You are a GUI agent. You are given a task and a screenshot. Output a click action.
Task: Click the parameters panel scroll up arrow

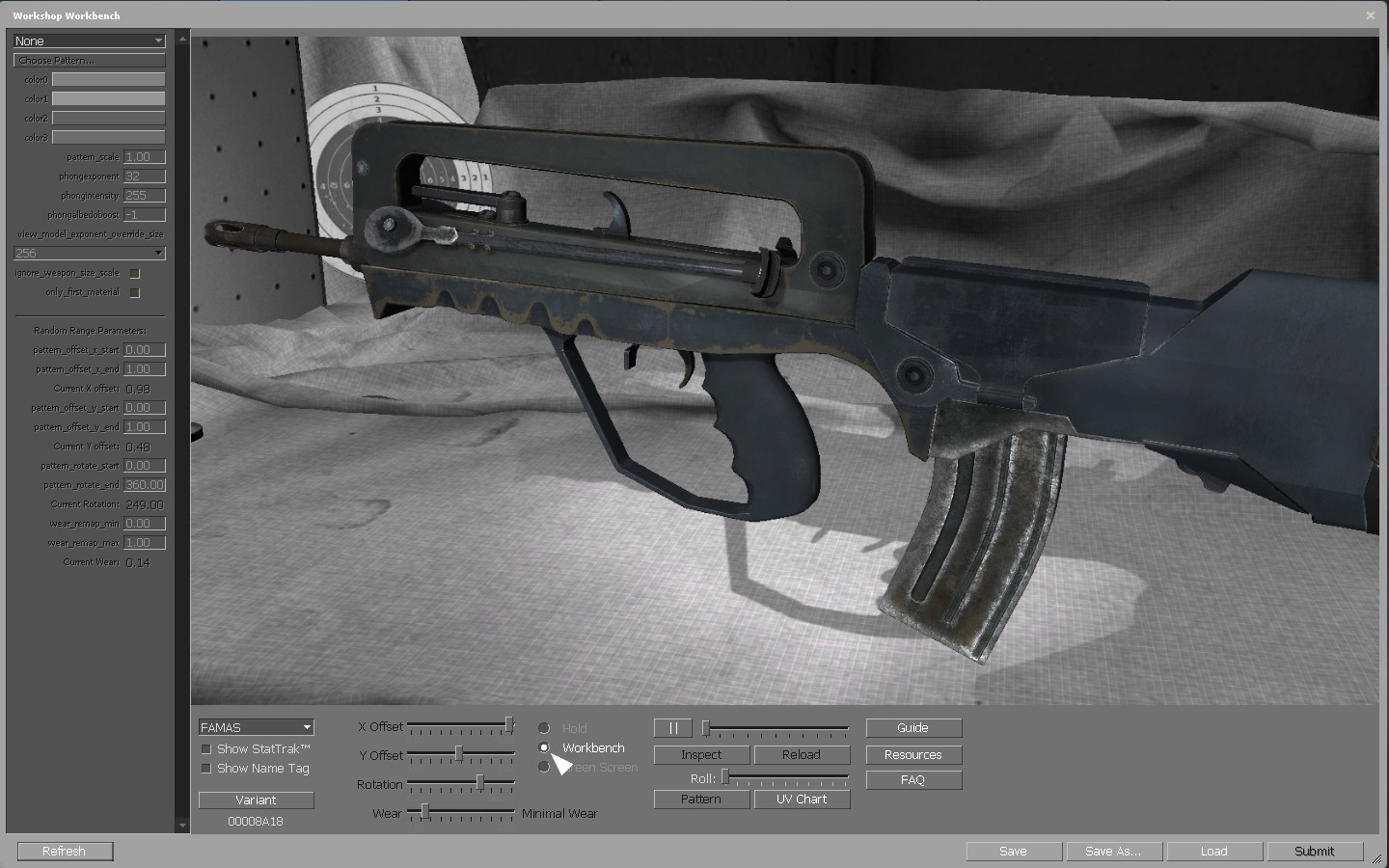click(x=182, y=40)
